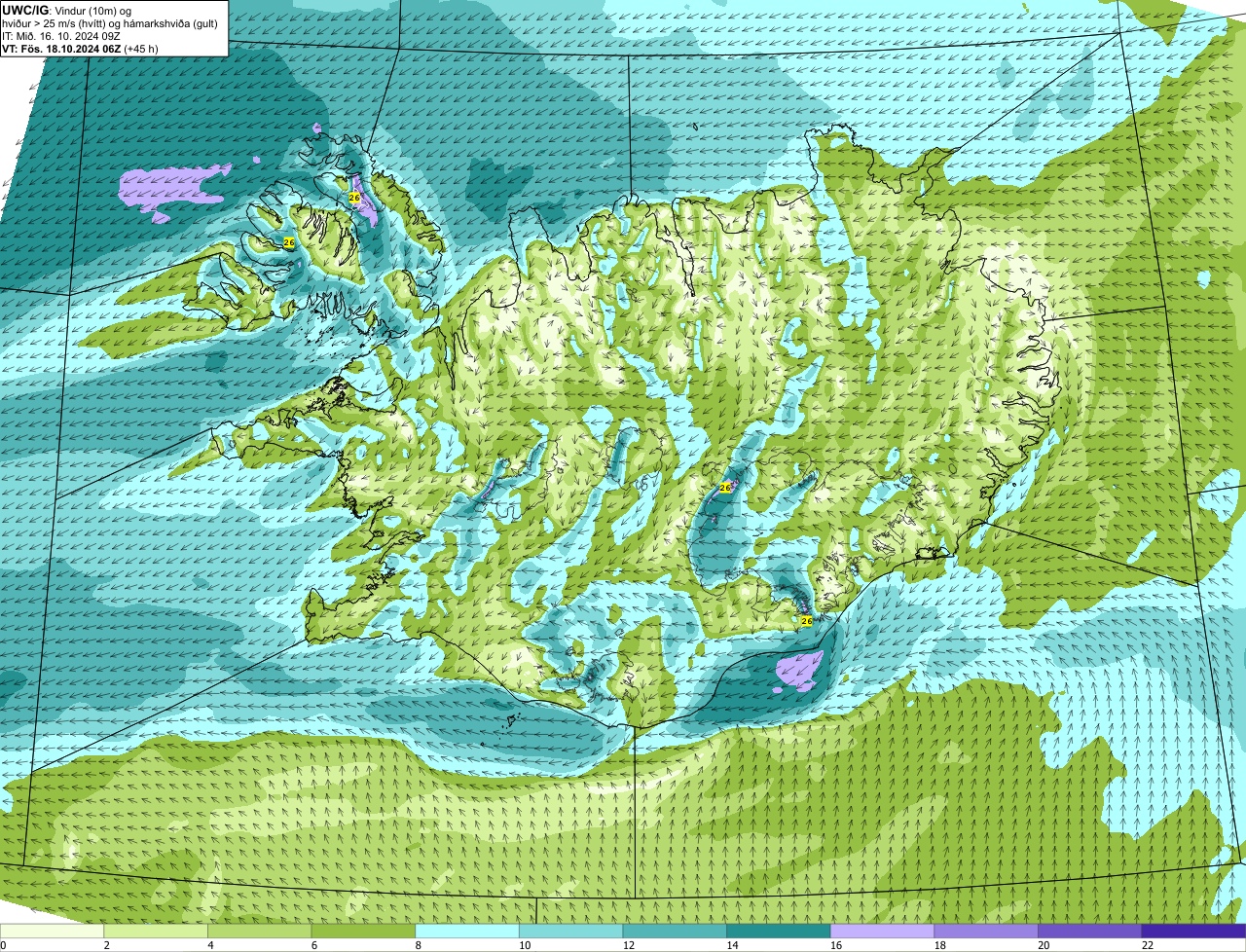Click the legend label '10'
Viewport: 1246px width, 952px height.
pyautogui.click(x=524, y=945)
